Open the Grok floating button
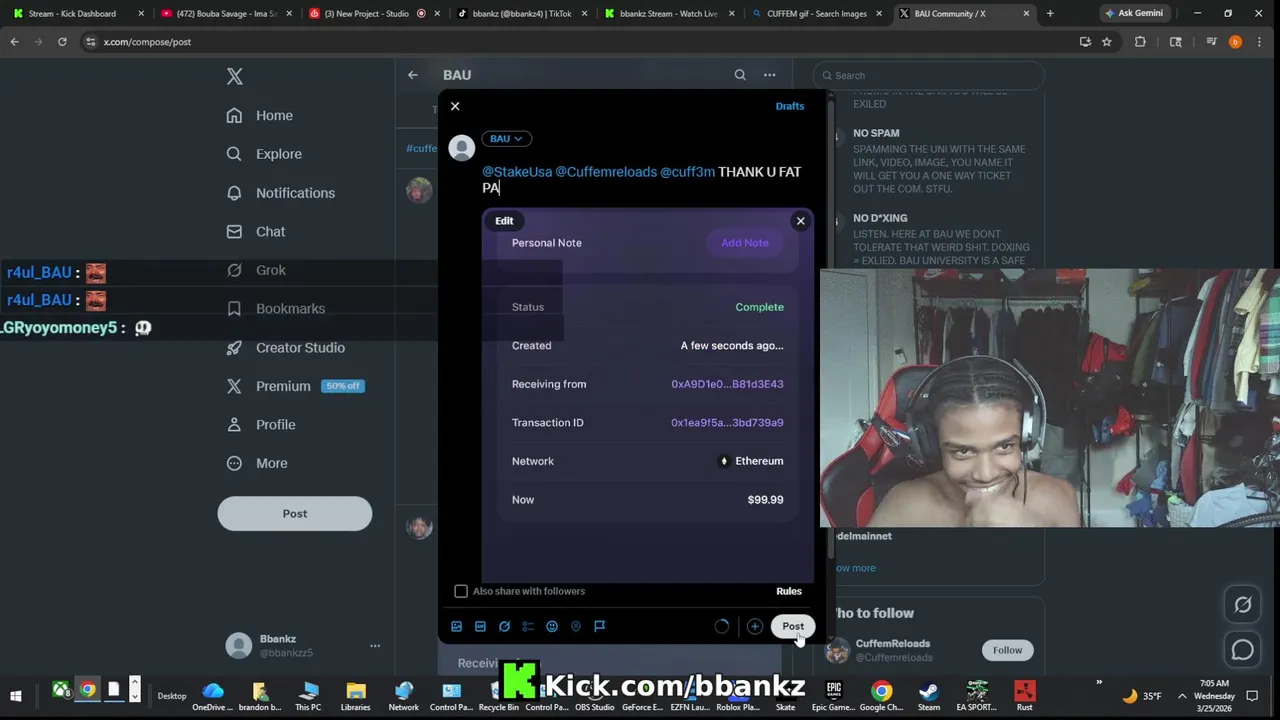The width and height of the screenshot is (1280, 720). tap(1243, 605)
